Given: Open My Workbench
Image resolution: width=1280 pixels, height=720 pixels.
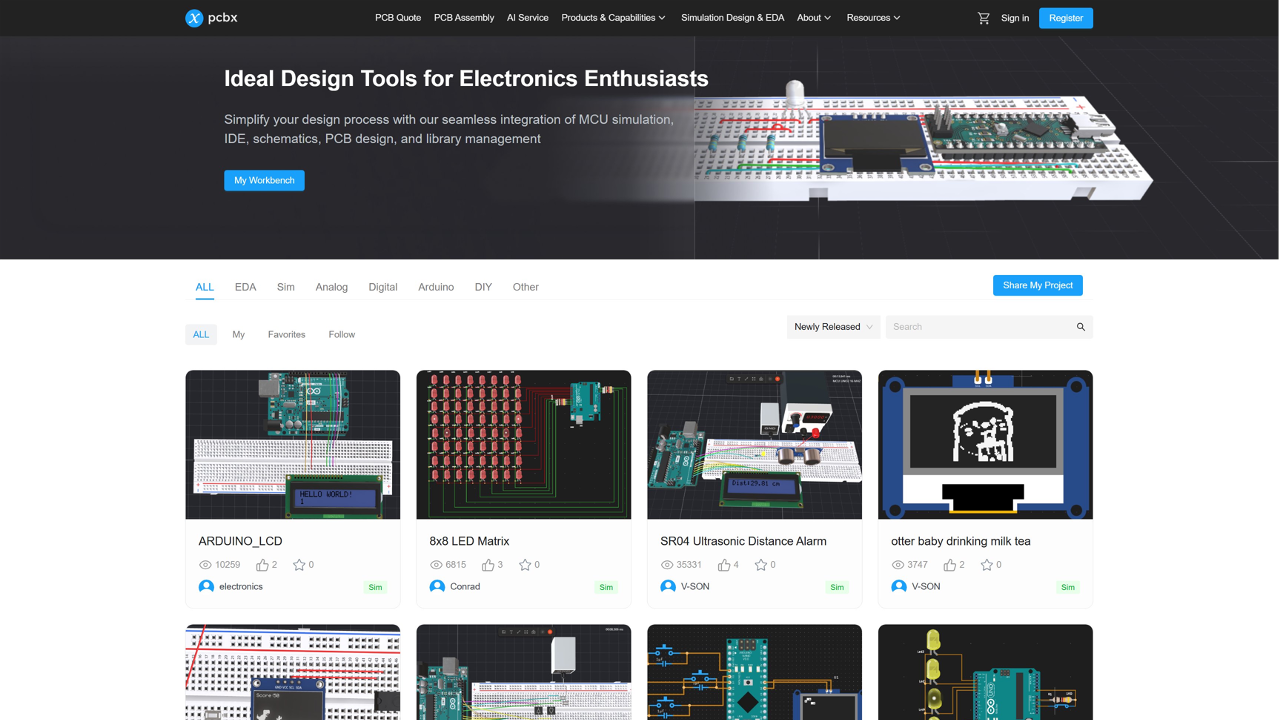Looking at the screenshot, I should [264, 181].
